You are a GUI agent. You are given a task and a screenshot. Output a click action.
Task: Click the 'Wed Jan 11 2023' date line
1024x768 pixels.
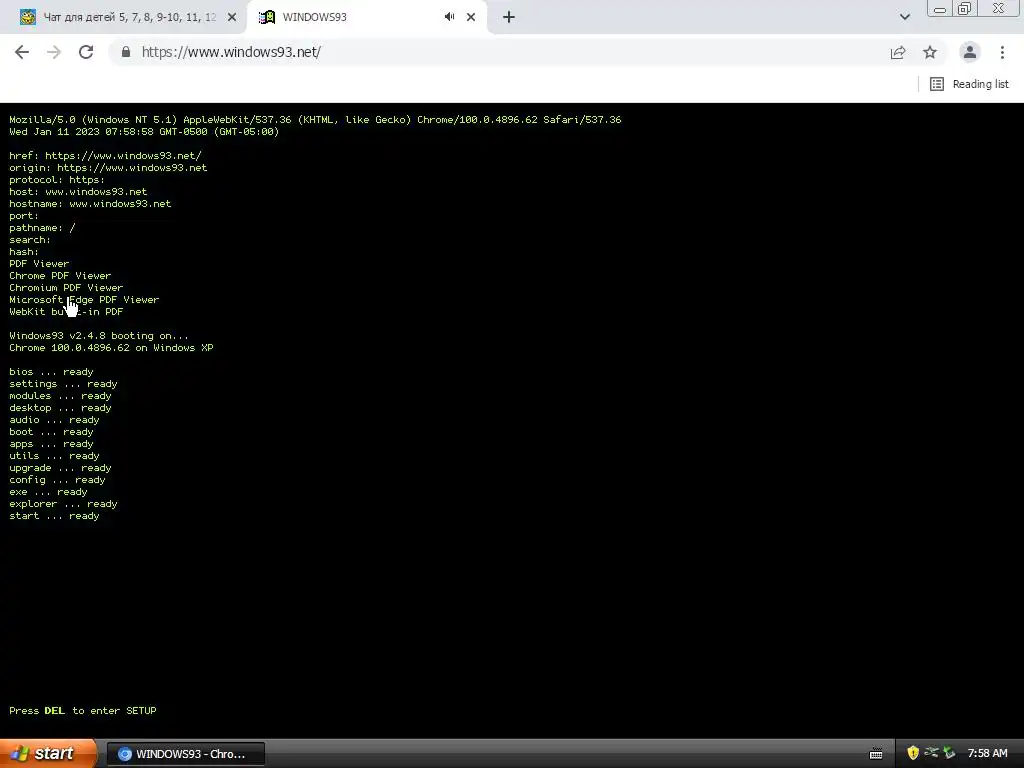(x=144, y=131)
